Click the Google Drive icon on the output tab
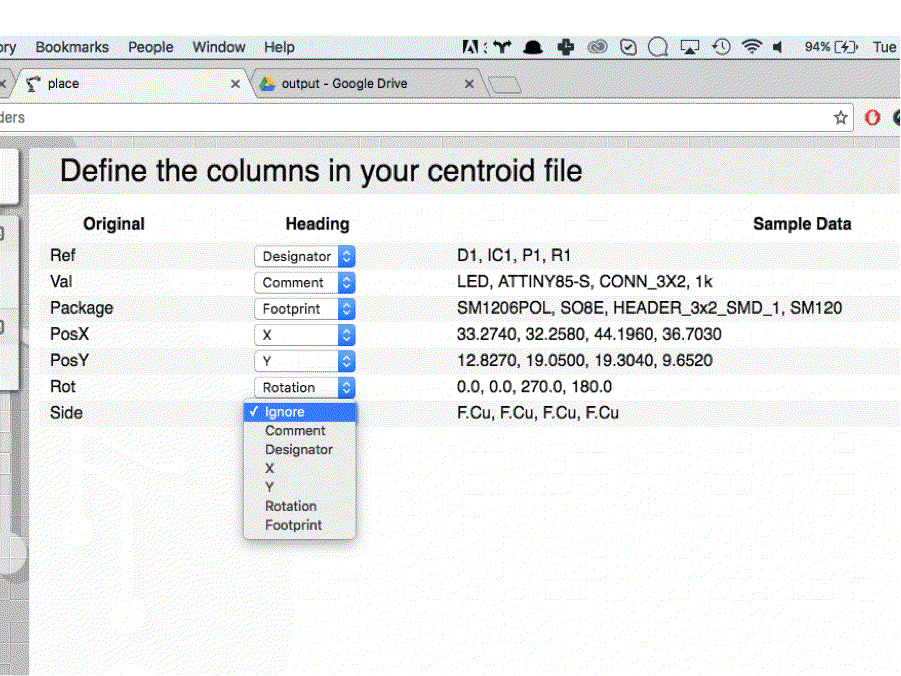 click(266, 84)
